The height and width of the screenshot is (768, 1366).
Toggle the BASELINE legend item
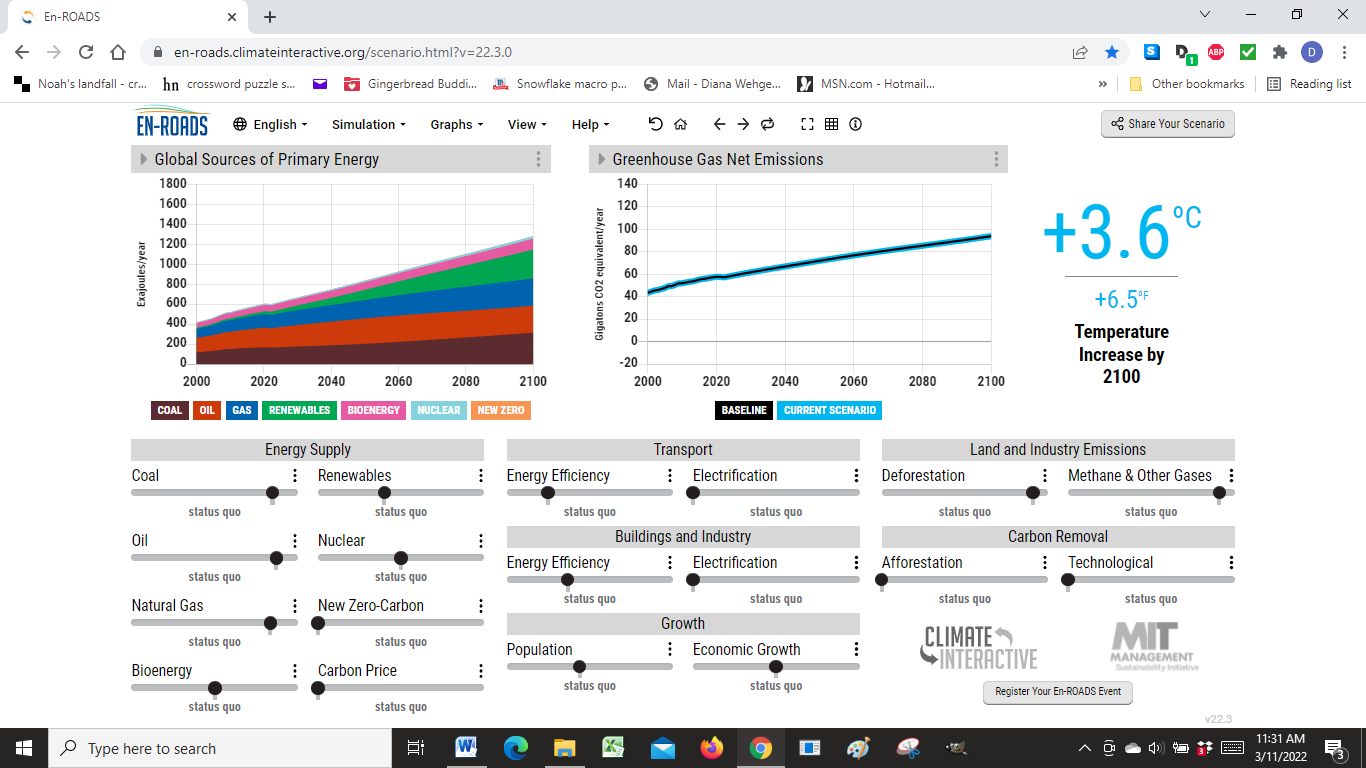point(744,410)
